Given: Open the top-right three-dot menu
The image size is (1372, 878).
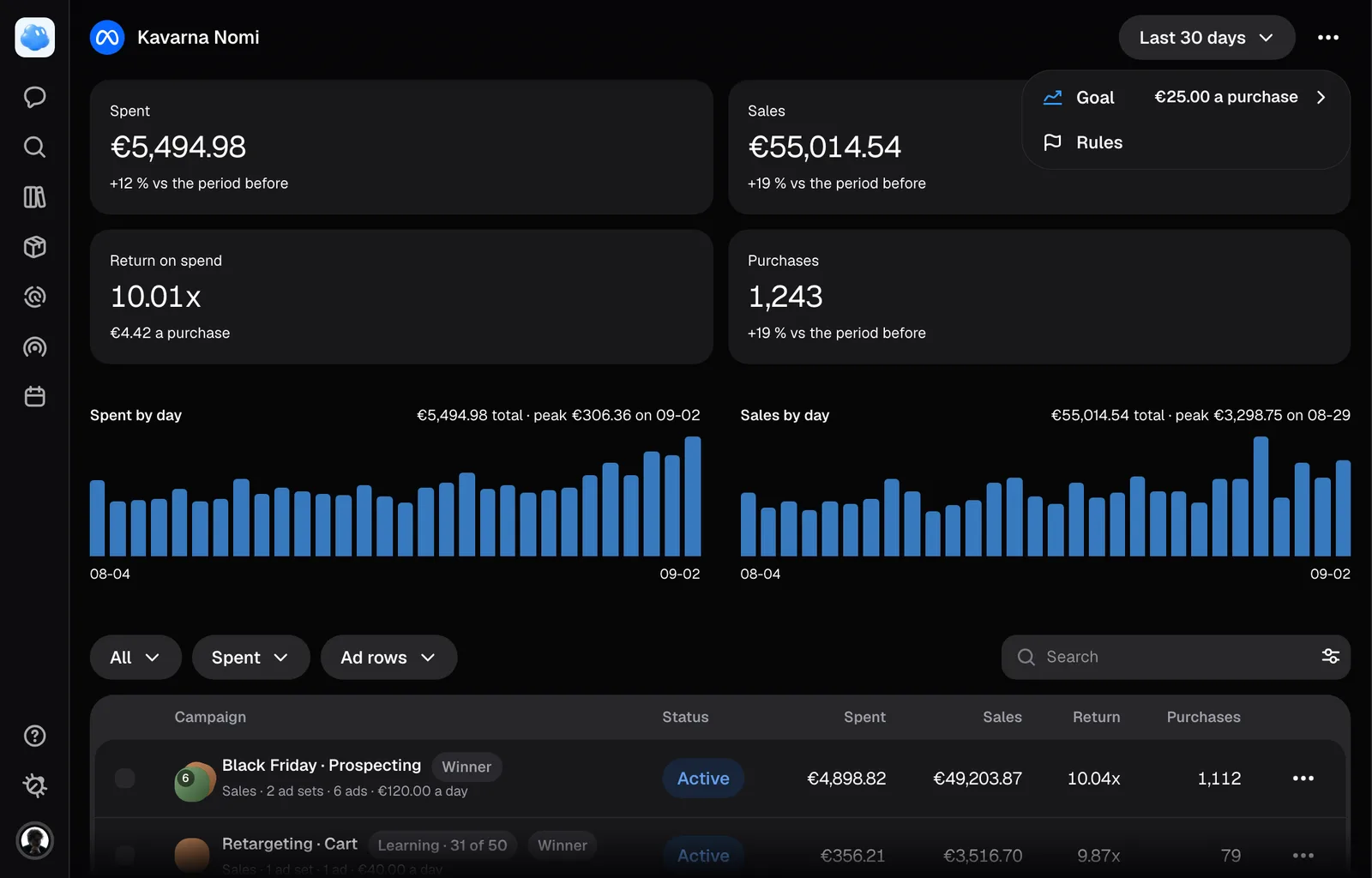Looking at the screenshot, I should click(1328, 38).
